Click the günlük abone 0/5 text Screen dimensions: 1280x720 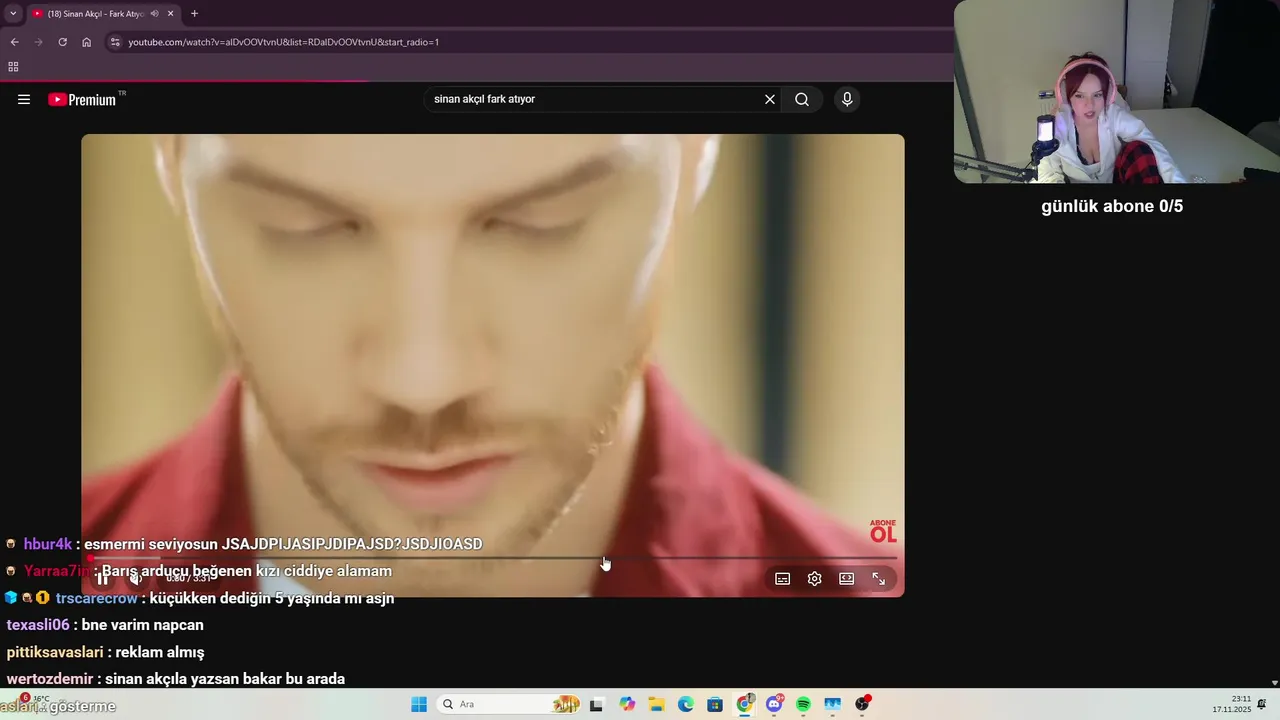1112,206
